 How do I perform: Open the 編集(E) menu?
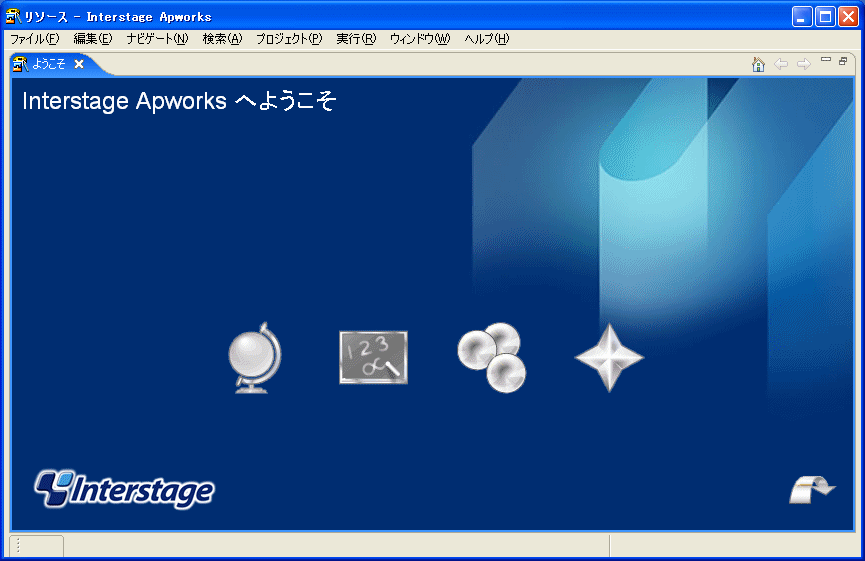(93, 39)
